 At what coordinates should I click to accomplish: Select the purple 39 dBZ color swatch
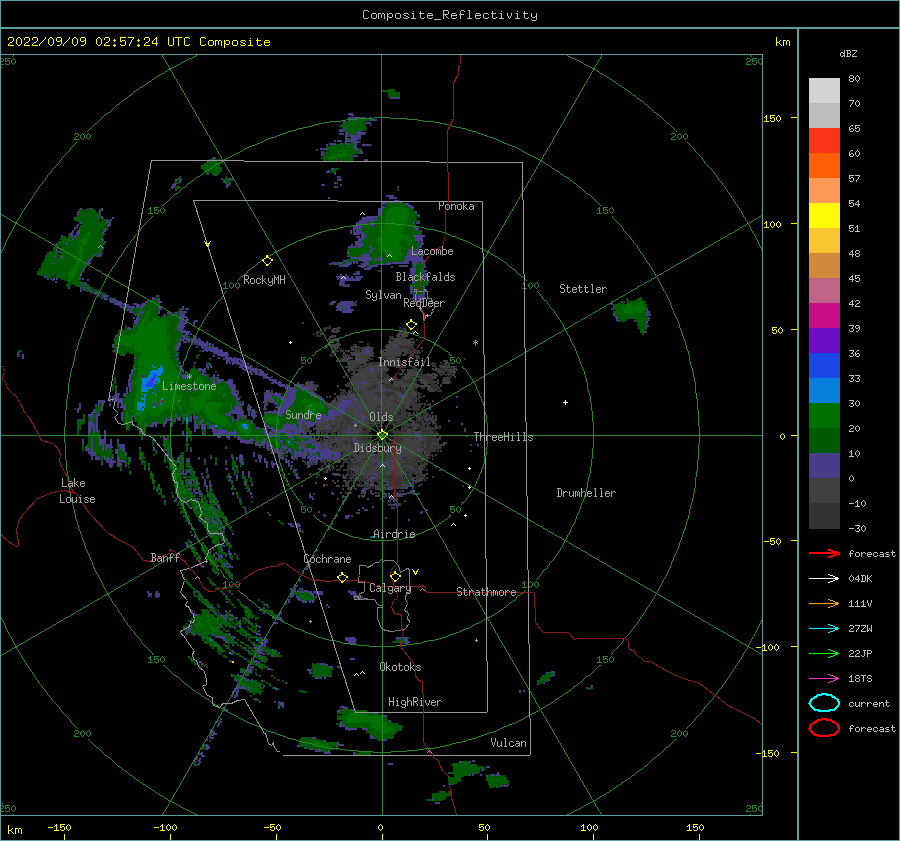[x=824, y=341]
